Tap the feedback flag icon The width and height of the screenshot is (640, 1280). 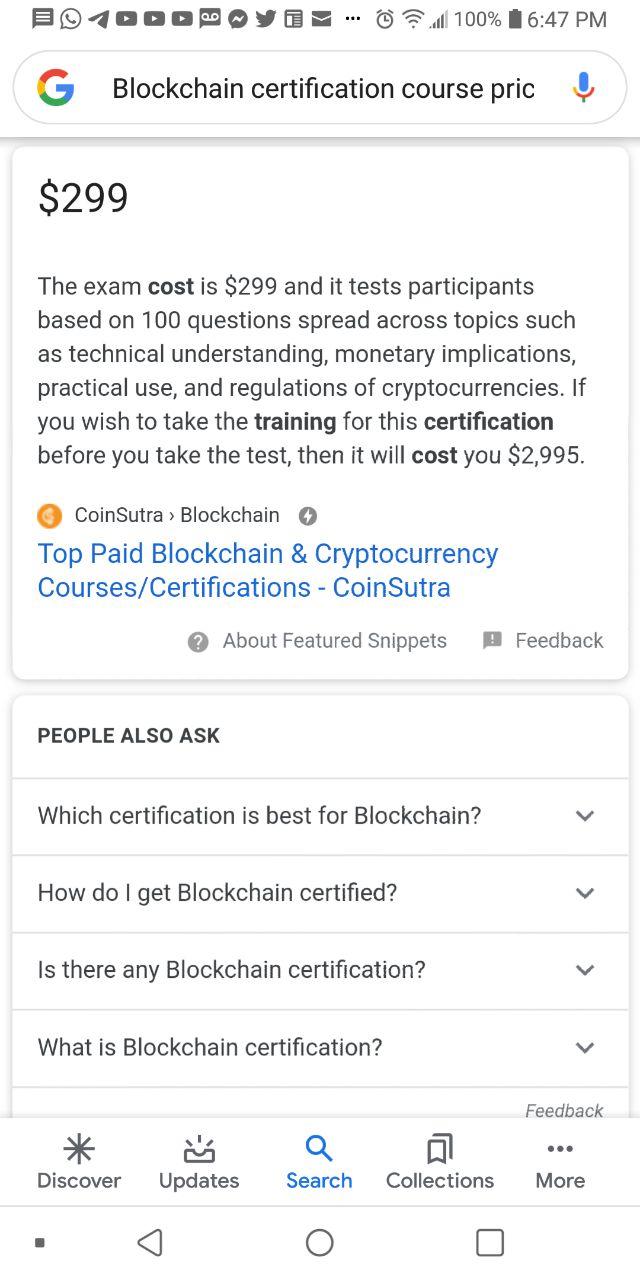tap(492, 640)
